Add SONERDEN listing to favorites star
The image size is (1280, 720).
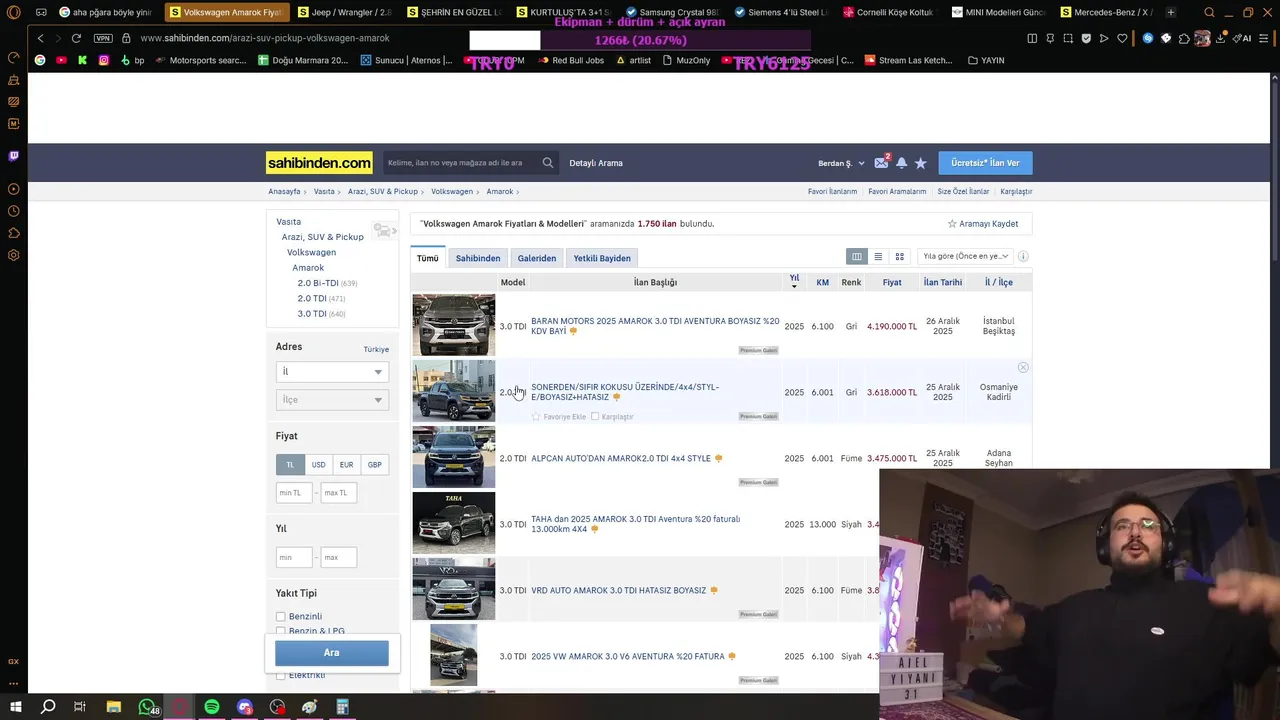[x=536, y=416]
